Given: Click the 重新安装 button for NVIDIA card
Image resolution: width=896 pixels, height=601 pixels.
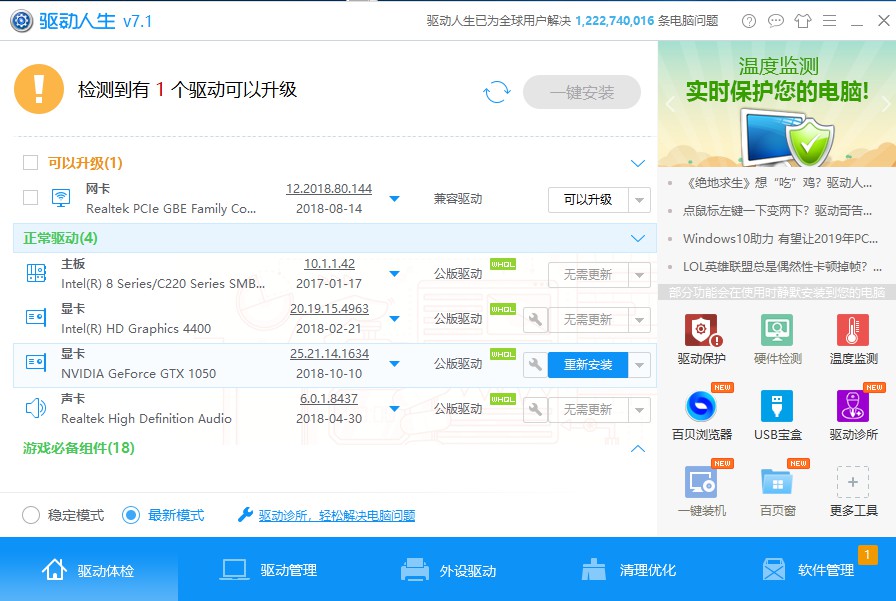Looking at the screenshot, I should [588, 364].
